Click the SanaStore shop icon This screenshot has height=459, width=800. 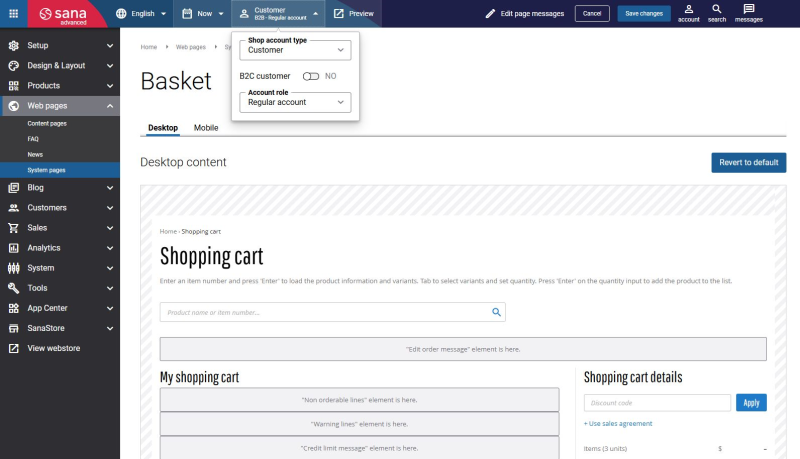point(14,328)
